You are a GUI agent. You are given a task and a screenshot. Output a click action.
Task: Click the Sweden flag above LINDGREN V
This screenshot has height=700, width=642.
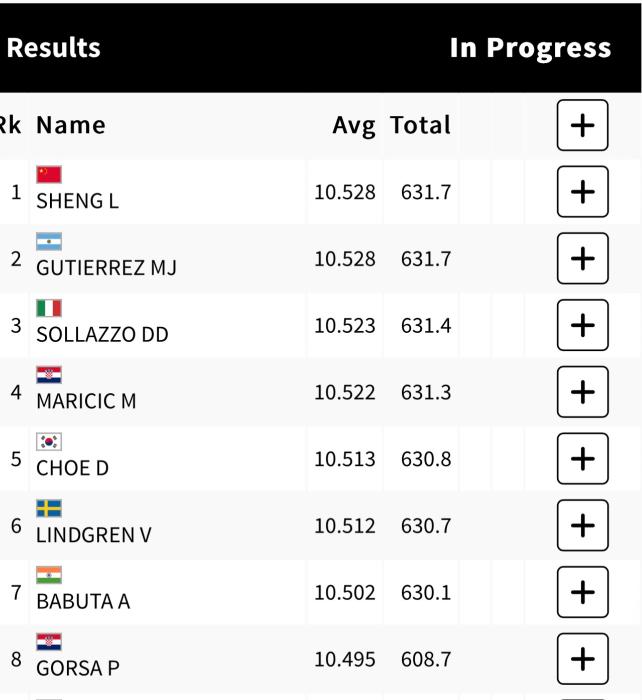click(49, 508)
